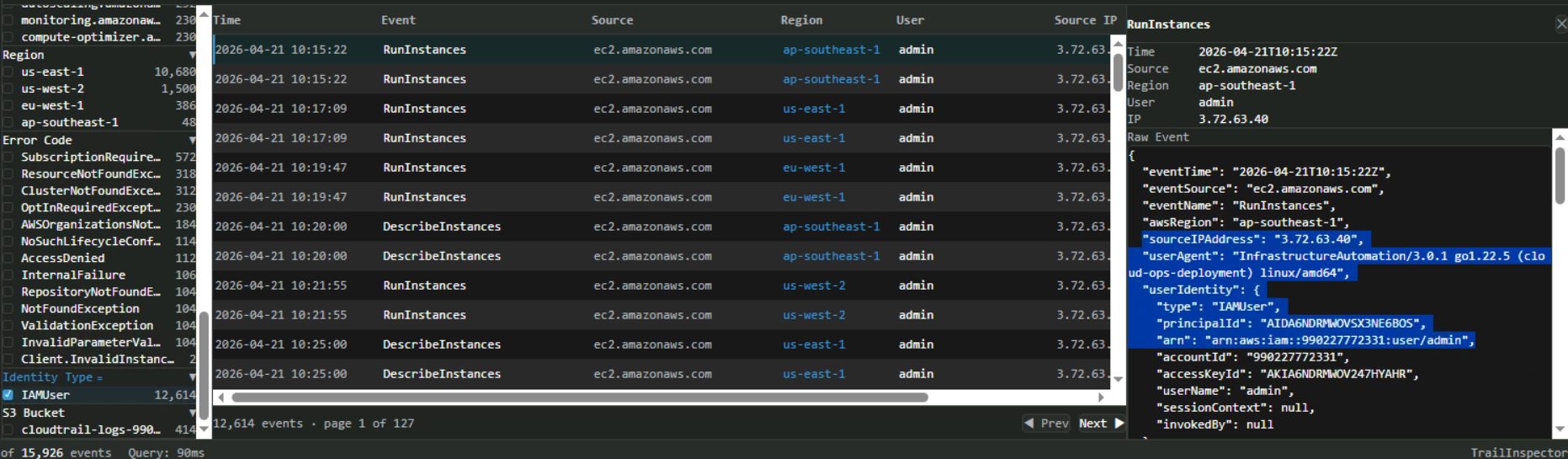Click the 'Raw Event' section label
Viewport: 1568px width, 459px height.
(x=1158, y=137)
